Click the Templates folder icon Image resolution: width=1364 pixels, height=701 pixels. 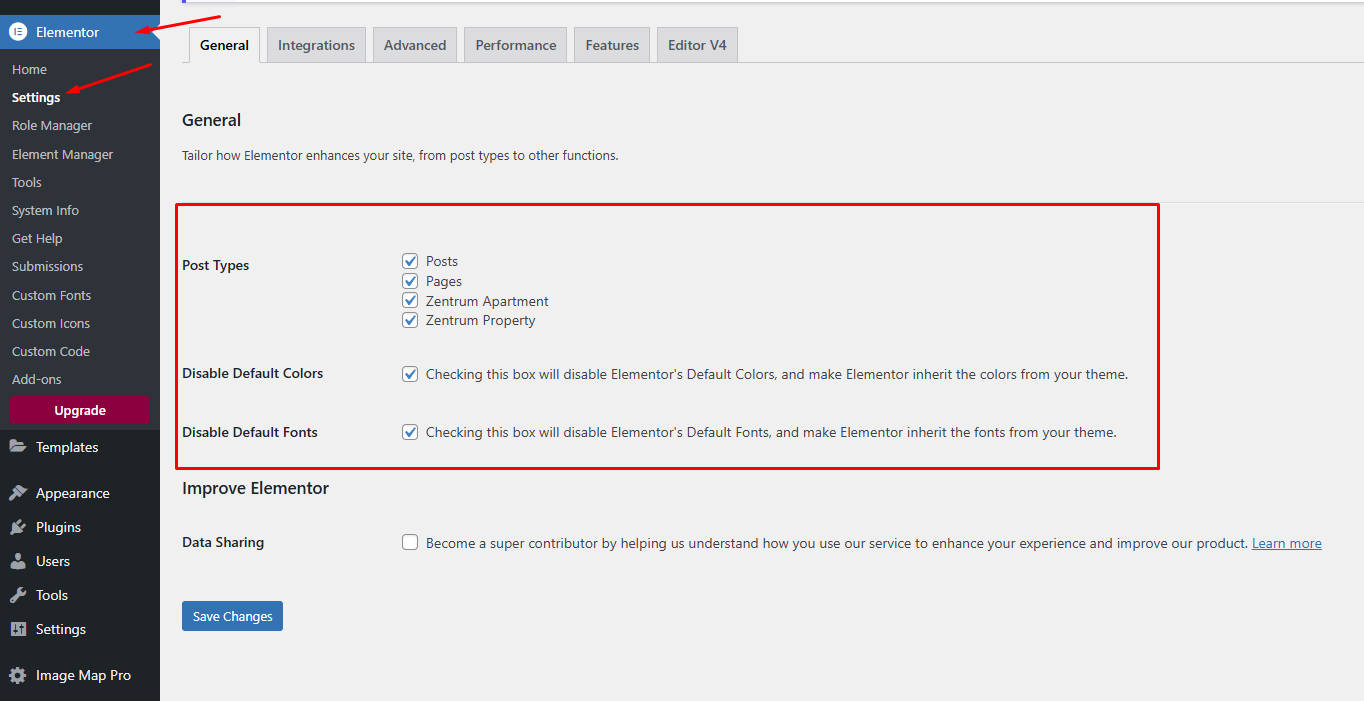point(18,447)
